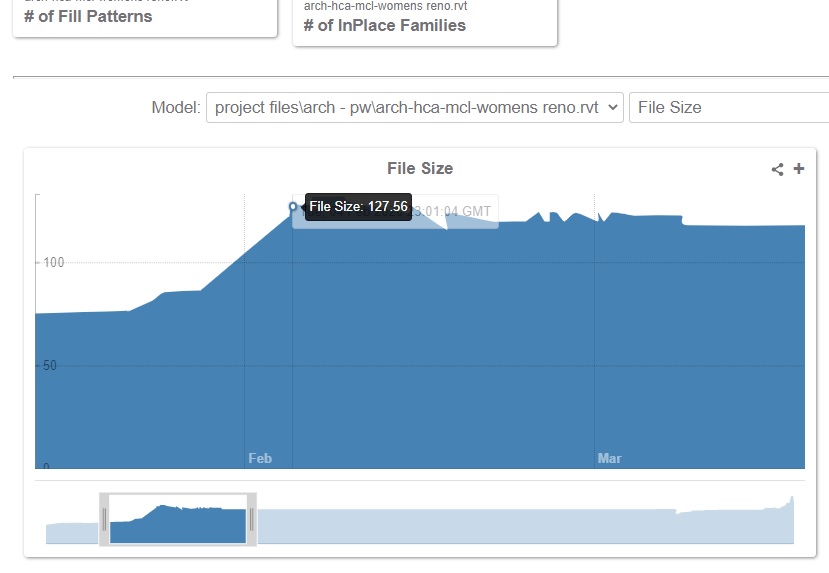Viewport: 829px width, 573px height.
Task: Click the plus icon on chart header
Action: [x=799, y=169]
